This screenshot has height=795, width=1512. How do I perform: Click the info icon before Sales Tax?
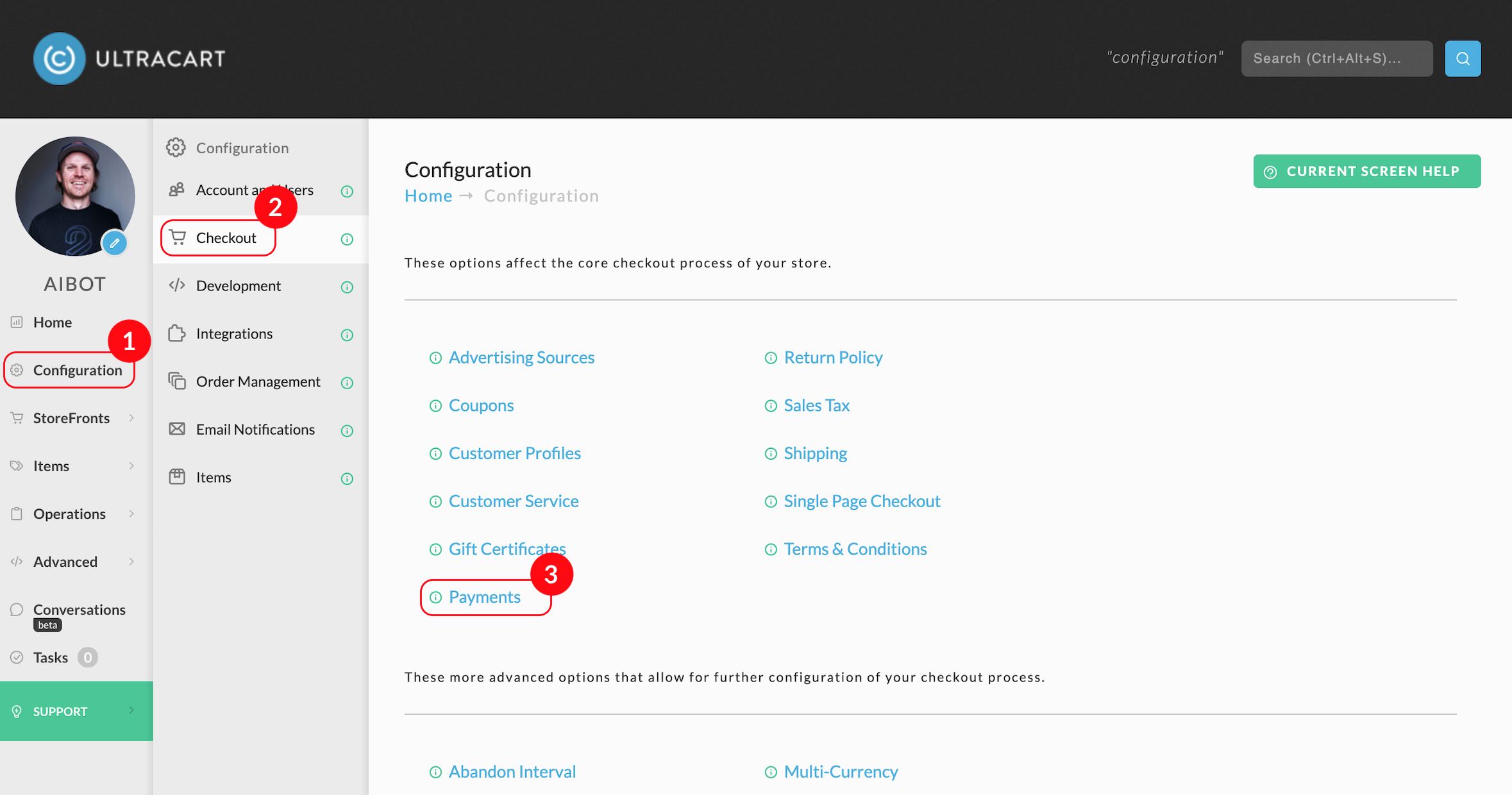click(x=771, y=406)
